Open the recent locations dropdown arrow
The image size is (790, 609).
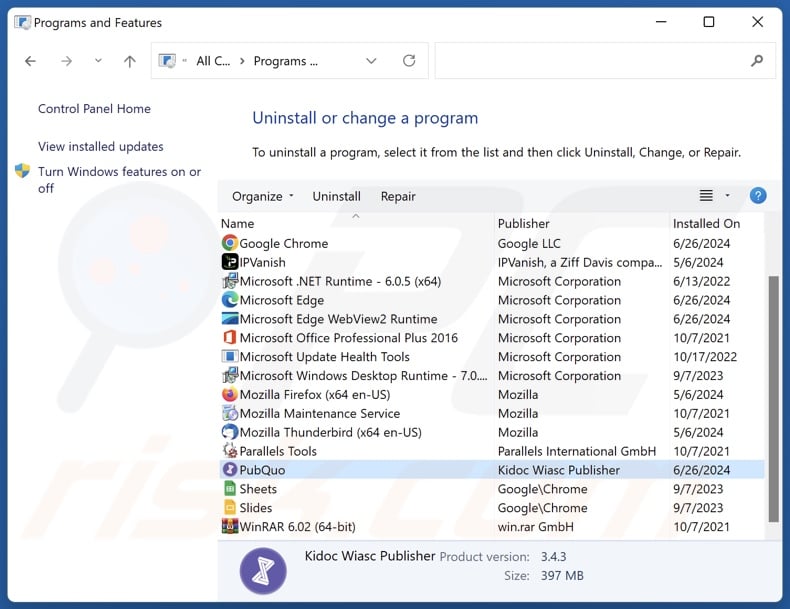tap(97, 61)
